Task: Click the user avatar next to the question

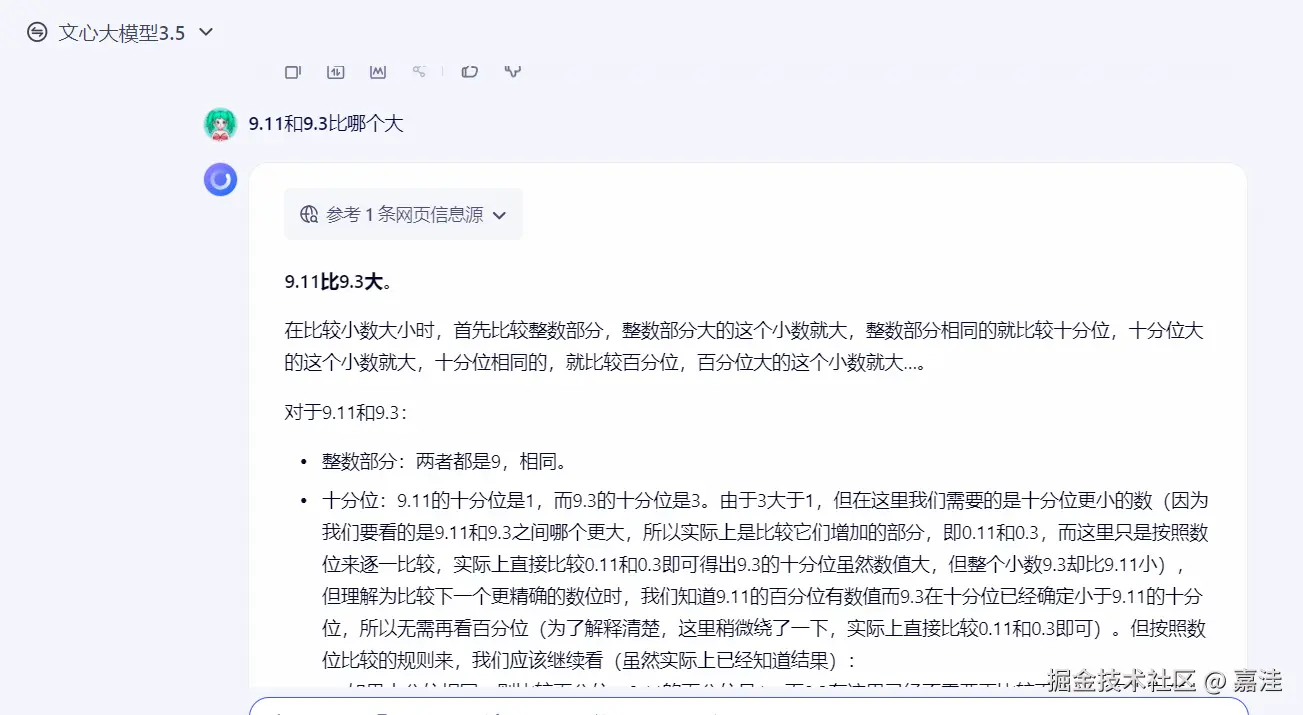Action: [x=220, y=125]
